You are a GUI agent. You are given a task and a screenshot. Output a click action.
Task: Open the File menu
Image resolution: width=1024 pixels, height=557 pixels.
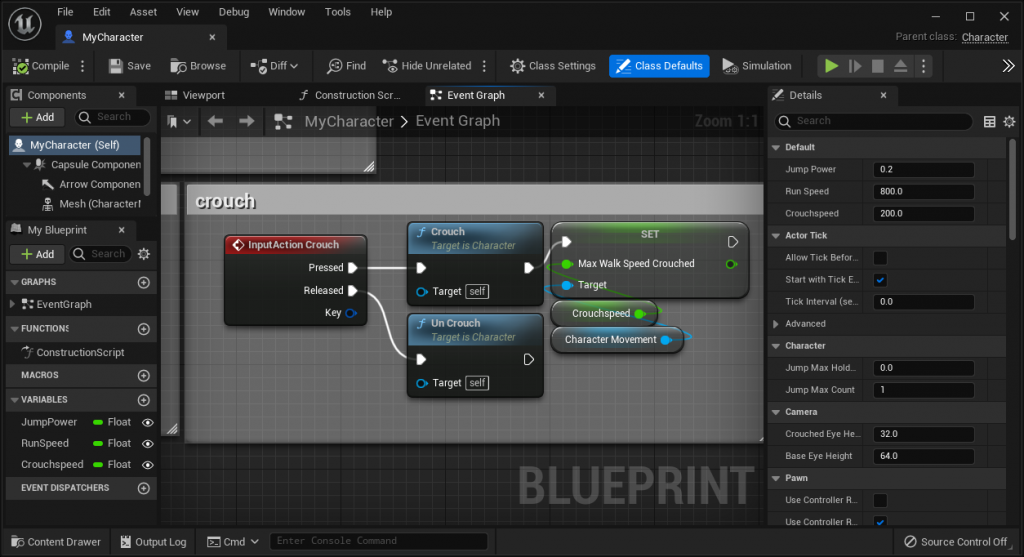pyautogui.click(x=65, y=12)
